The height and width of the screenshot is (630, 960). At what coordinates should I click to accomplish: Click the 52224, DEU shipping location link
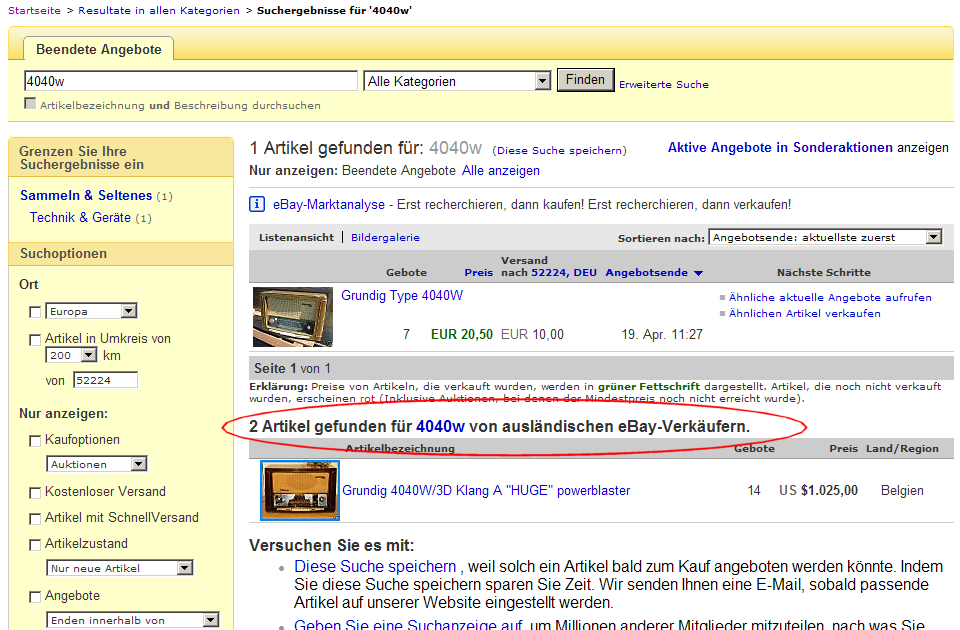[564, 272]
